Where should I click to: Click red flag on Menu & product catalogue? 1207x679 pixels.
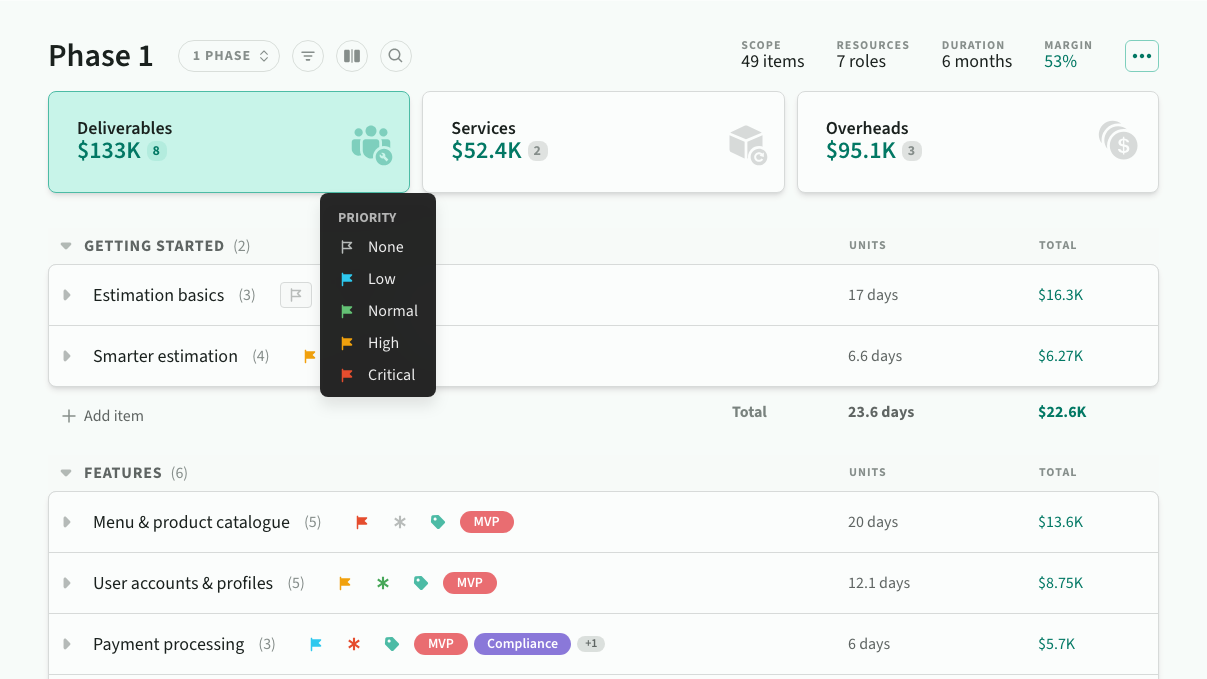(x=362, y=522)
